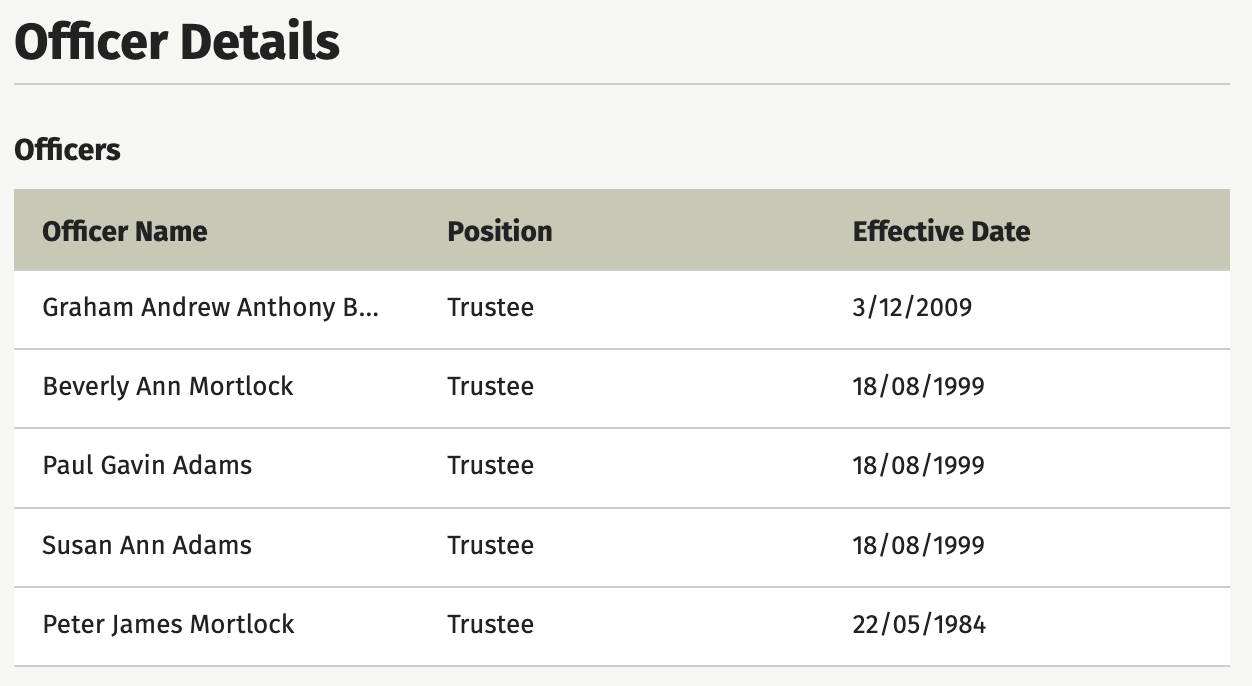Select Beverly Ann Mortlock in the table
This screenshot has width=1252, height=686.
(168, 386)
